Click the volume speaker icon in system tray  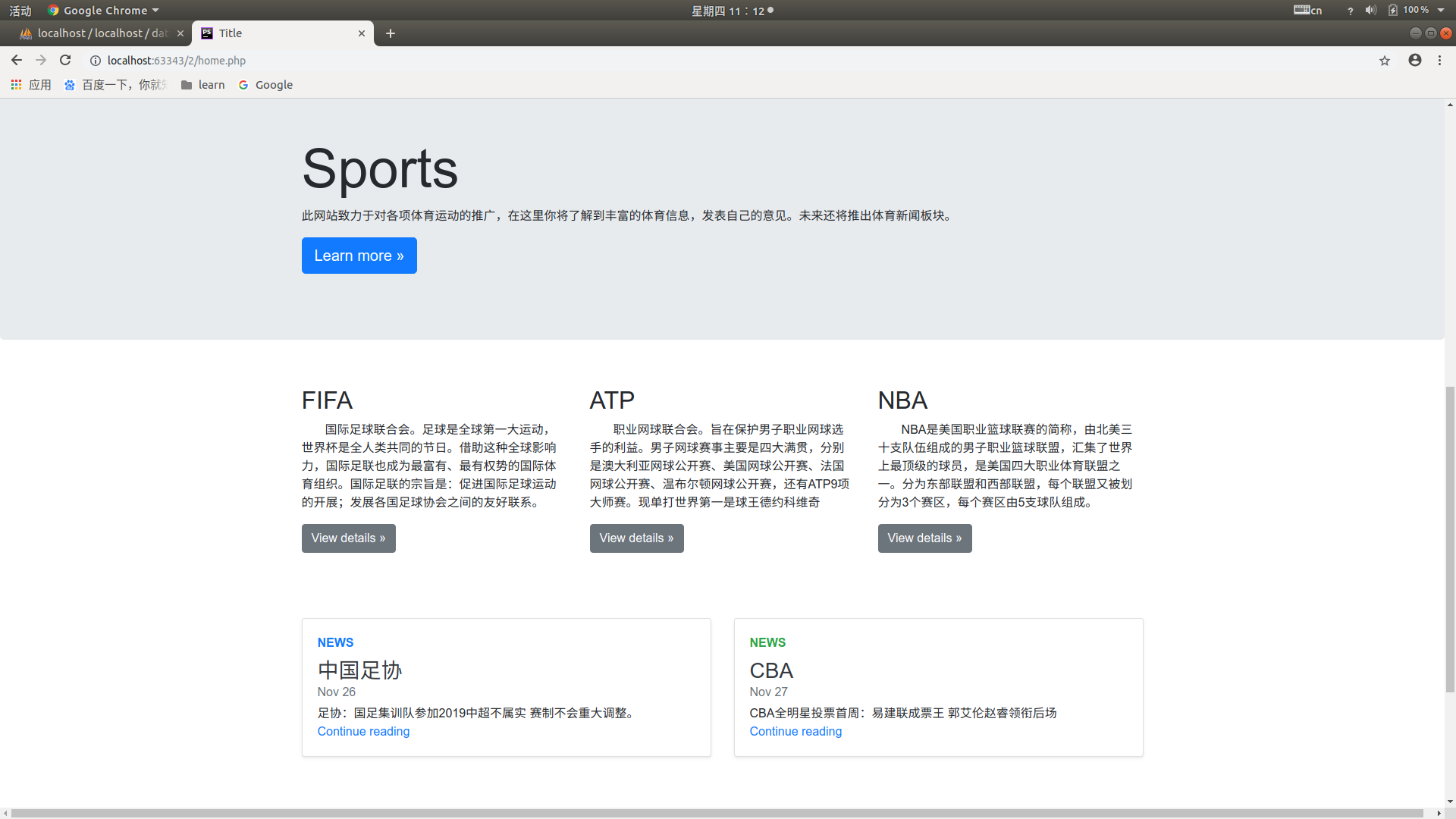tap(1371, 11)
